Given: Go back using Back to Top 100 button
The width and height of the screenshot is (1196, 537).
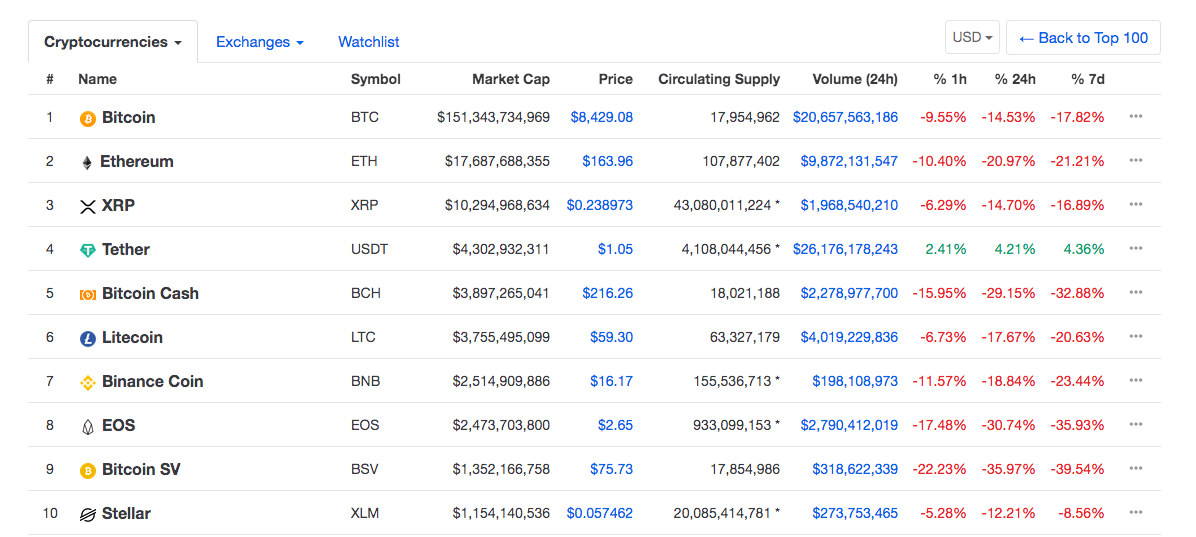Looking at the screenshot, I should coord(1083,37).
